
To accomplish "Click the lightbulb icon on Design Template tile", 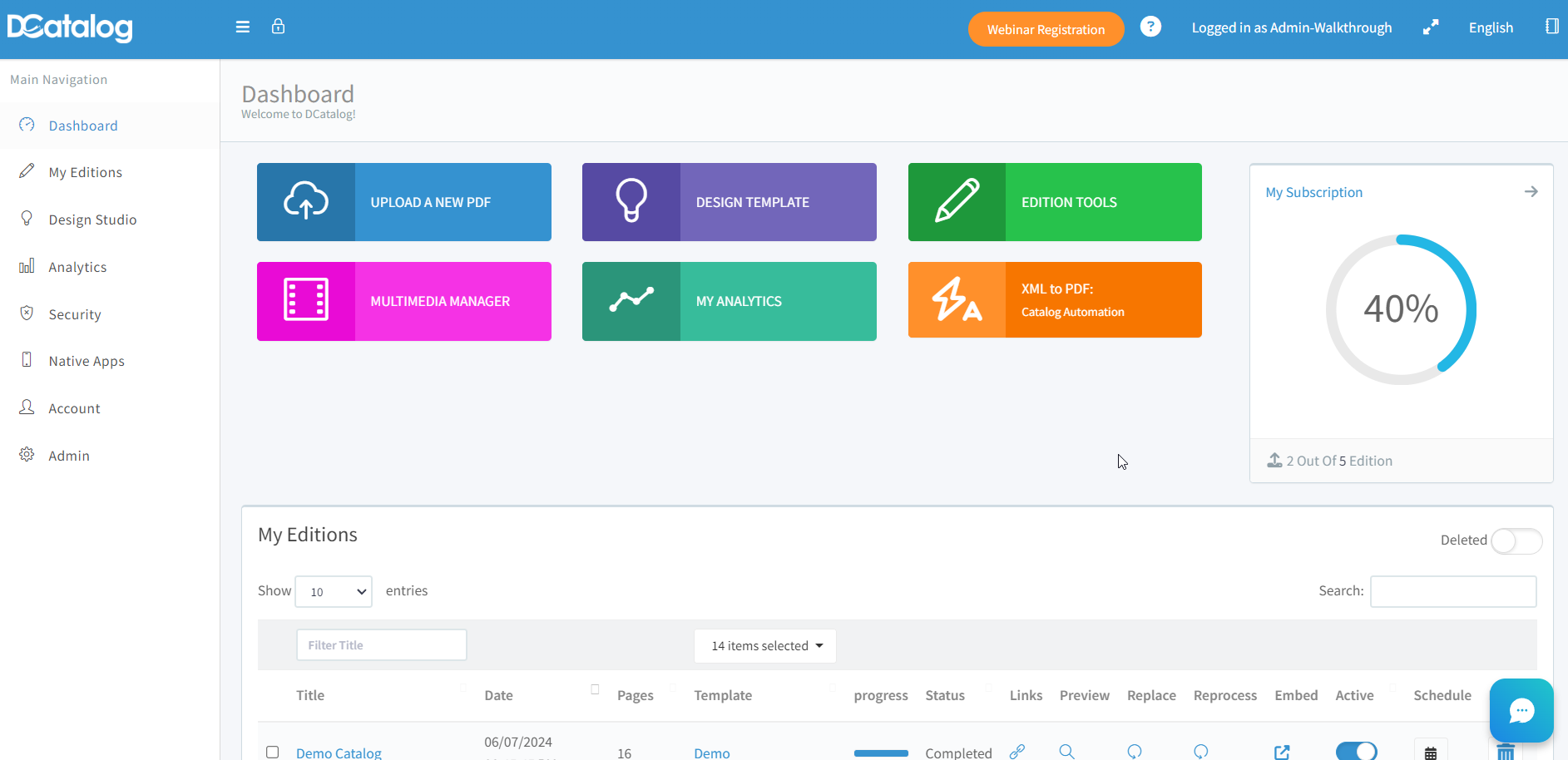I will pos(631,200).
